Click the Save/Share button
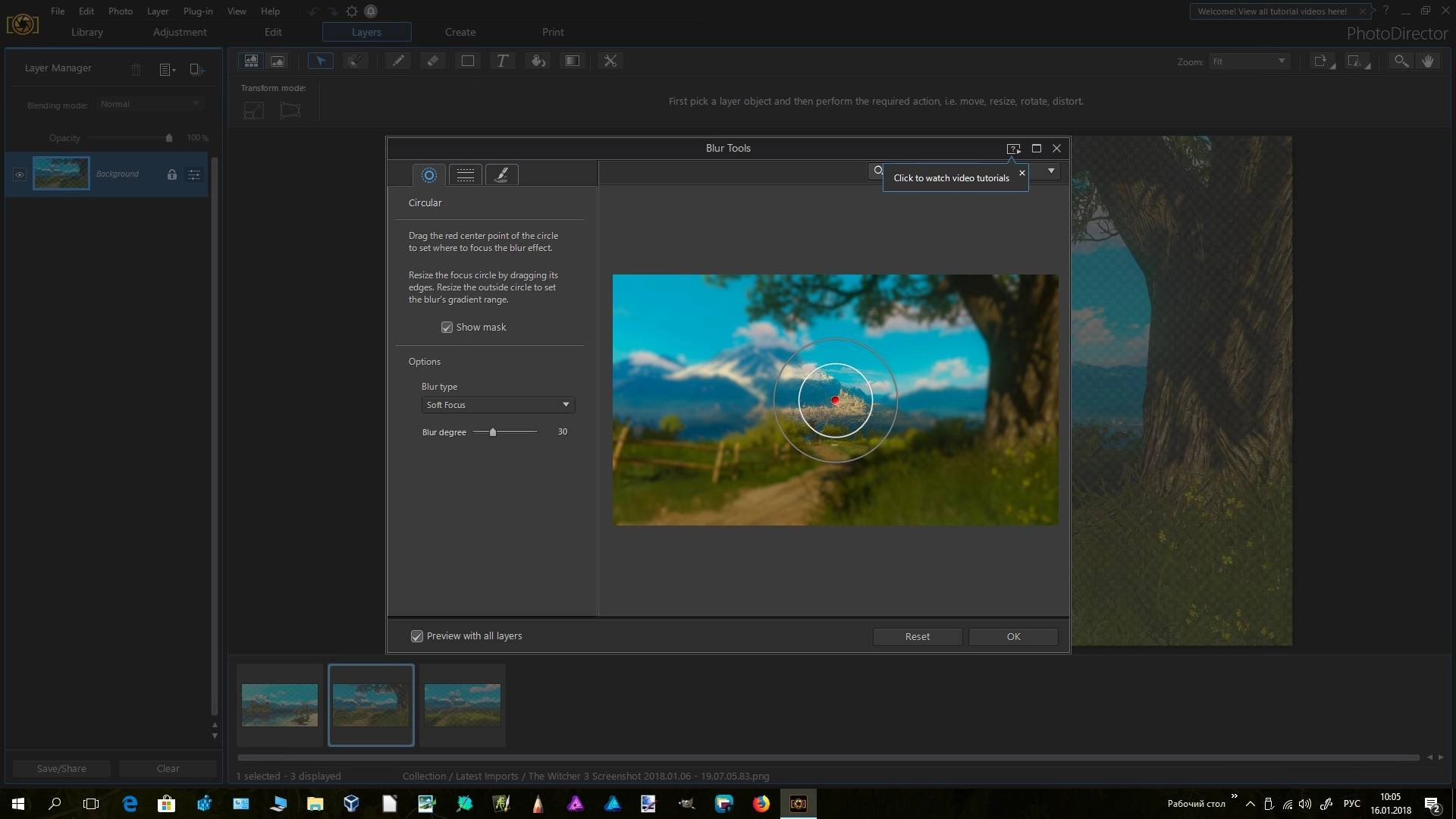This screenshot has width=1456, height=819. [61, 769]
